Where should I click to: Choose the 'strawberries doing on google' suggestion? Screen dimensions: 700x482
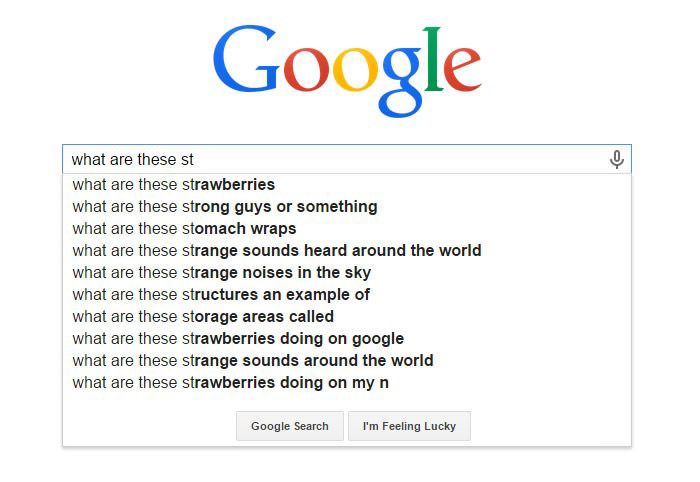[x=346, y=339]
